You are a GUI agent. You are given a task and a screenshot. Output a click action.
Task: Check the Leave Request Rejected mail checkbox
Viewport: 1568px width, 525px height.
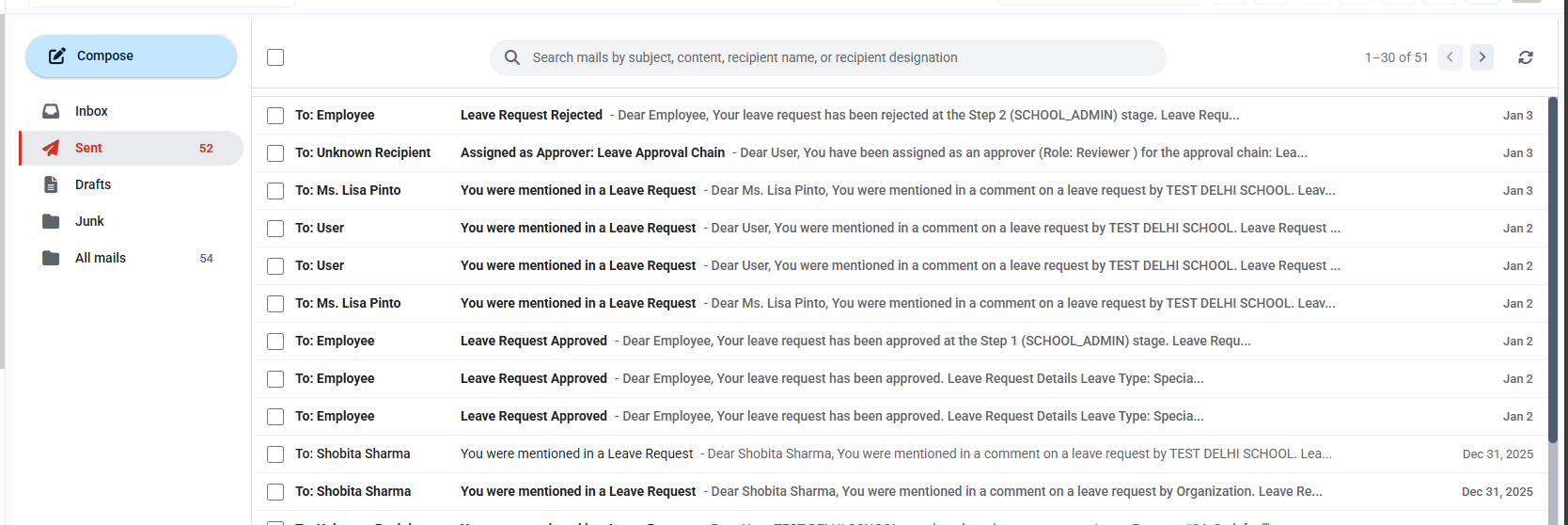[275, 116]
